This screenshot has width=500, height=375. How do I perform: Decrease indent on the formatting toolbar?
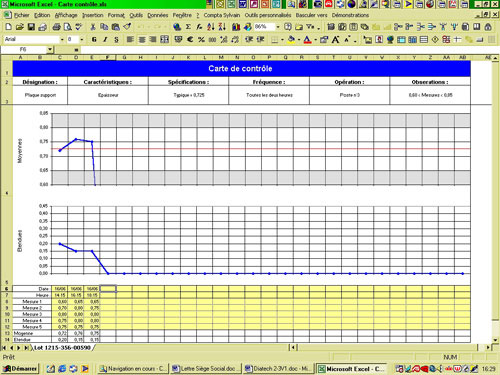(x=249, y=40)
